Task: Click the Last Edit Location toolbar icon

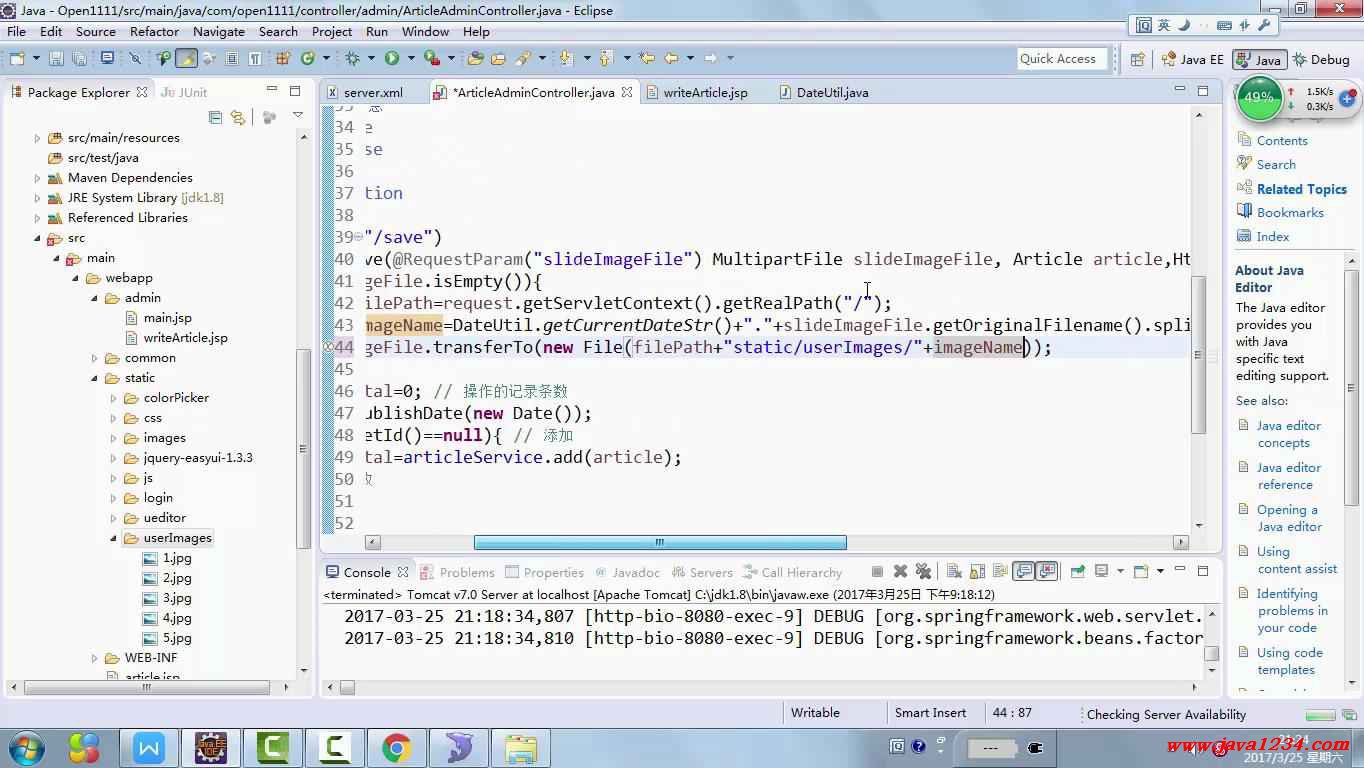Action: tap(646, 59)
